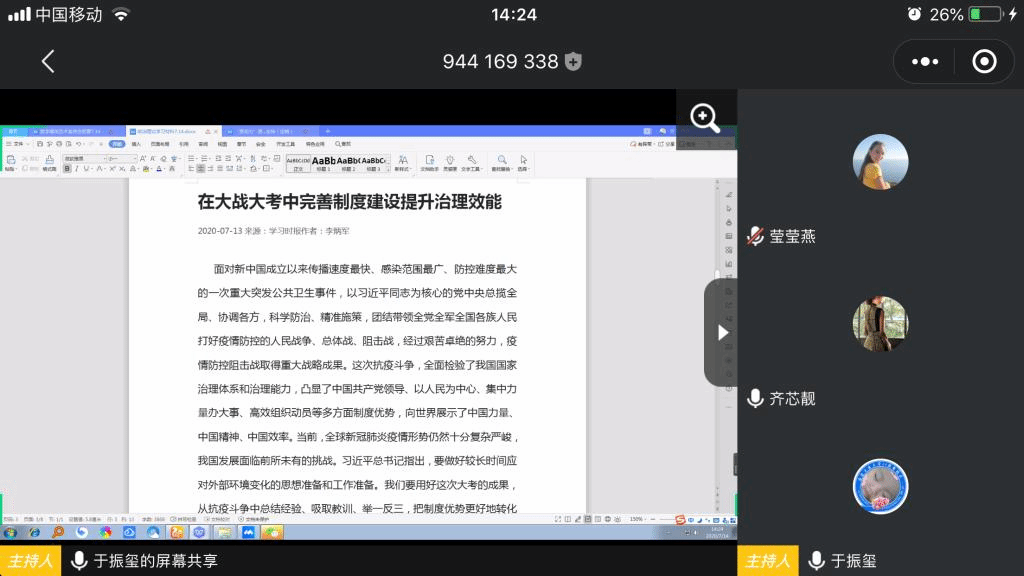The width and height of the screenshot is (1024, 576).
Task: Tap the mini program close circle button
Action: (984, 61)
